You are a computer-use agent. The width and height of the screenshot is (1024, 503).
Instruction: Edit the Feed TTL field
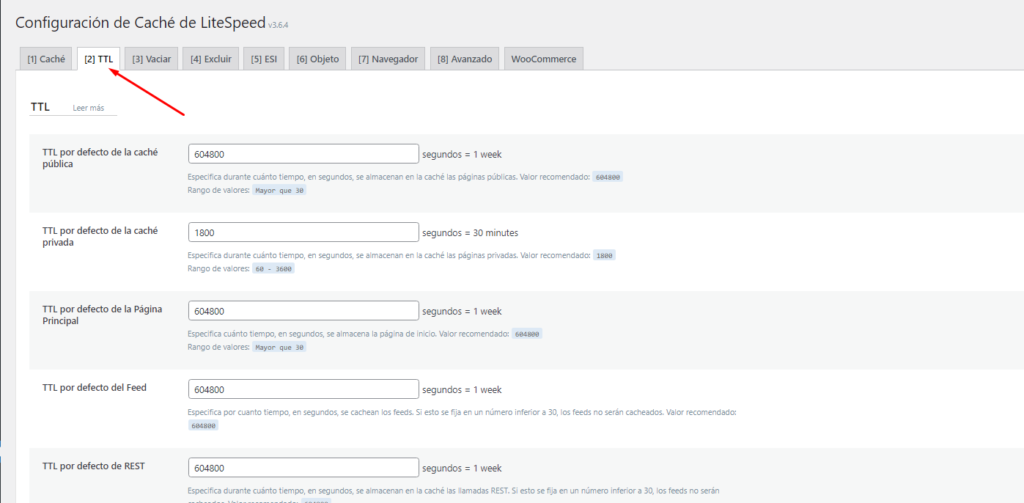(303, 389)
